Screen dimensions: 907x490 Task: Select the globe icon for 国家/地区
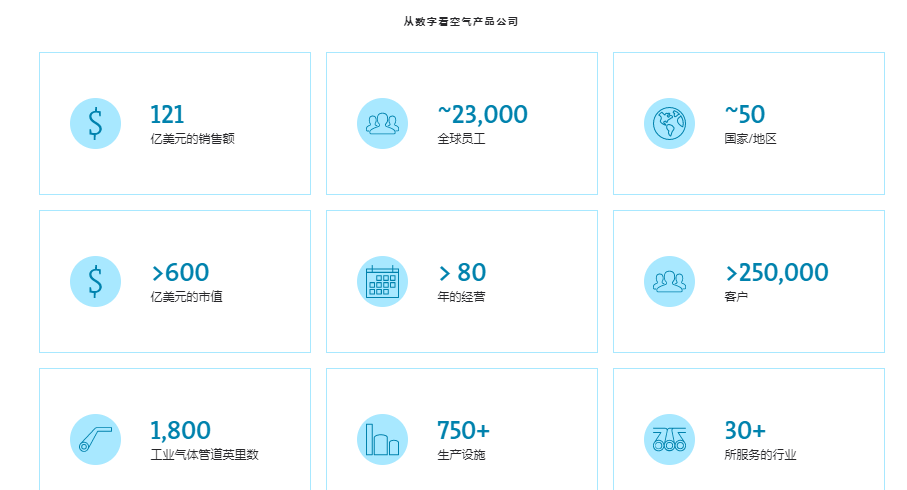(669, 124)
